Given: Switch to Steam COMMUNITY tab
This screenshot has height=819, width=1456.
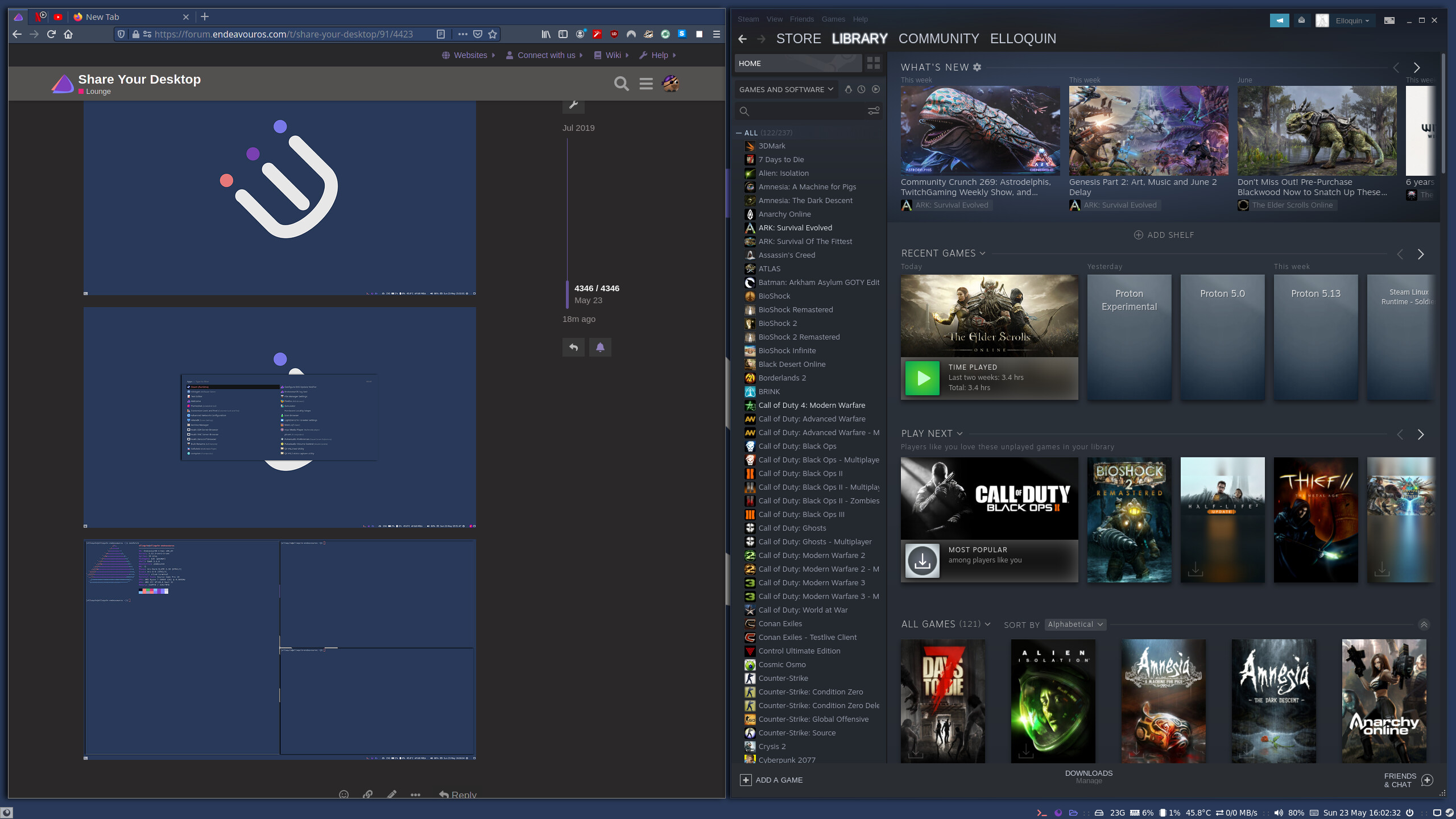Looking at the screenshot, I should click(938, 39).
